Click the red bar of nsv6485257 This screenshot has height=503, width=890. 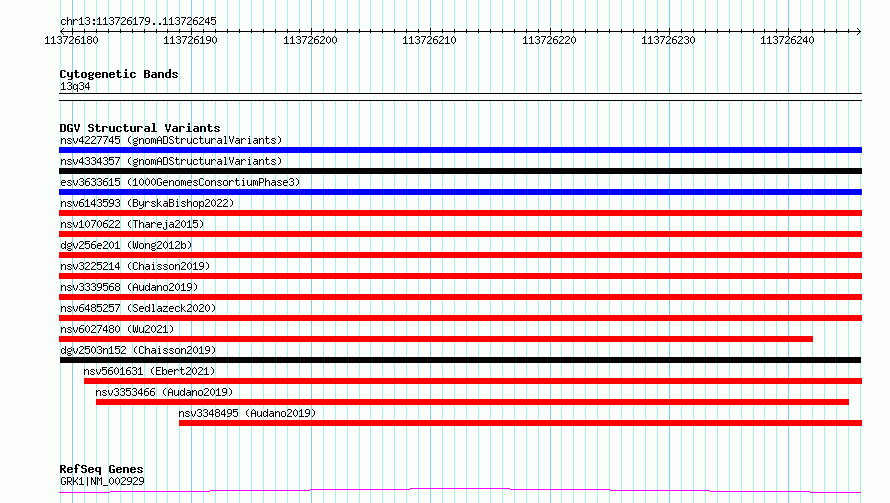[460, 318]
